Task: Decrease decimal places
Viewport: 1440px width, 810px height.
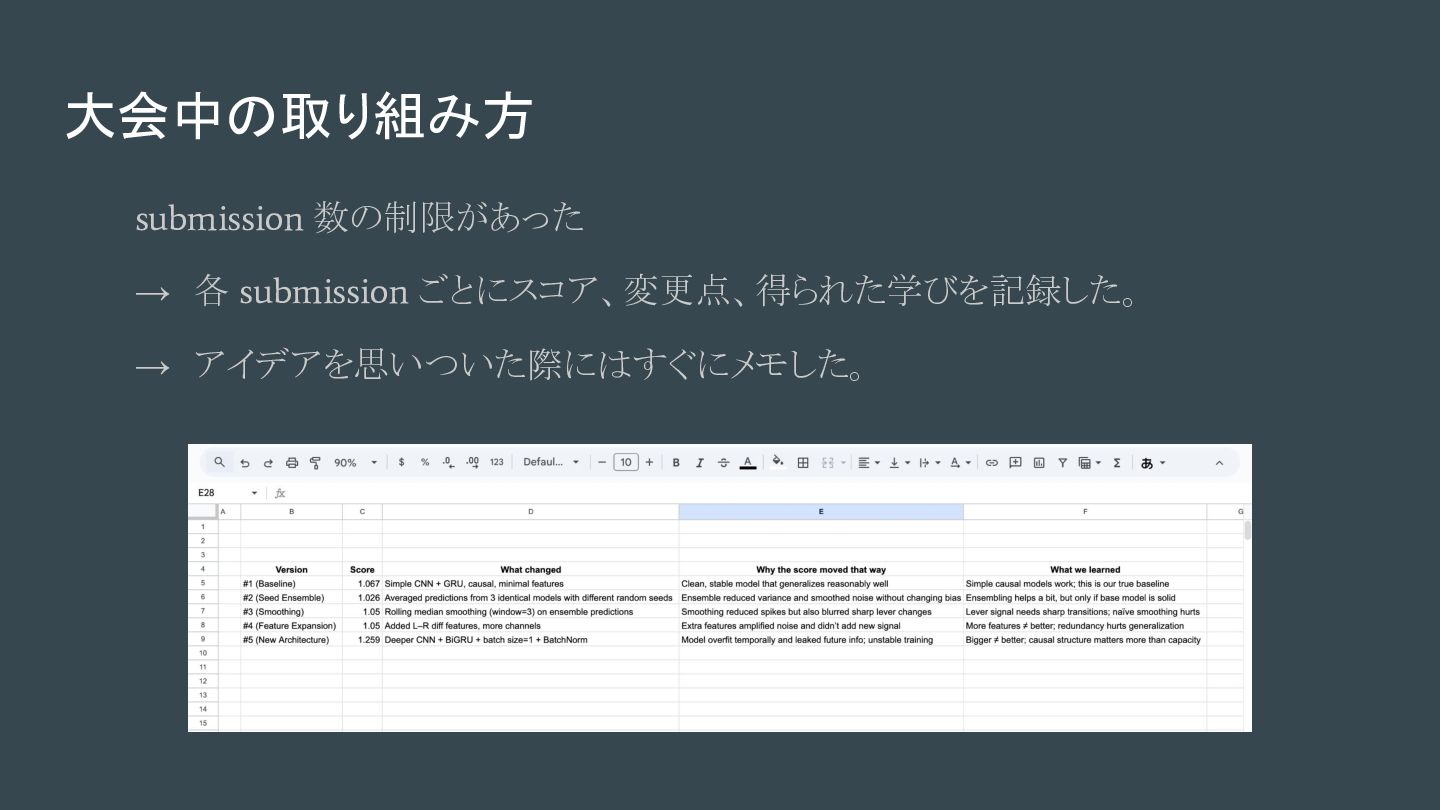Action: pos(448,462)
